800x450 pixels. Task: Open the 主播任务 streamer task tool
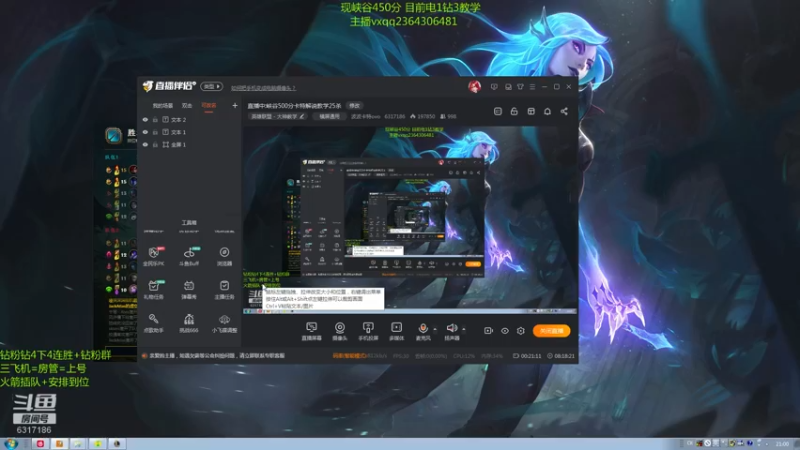224,290
